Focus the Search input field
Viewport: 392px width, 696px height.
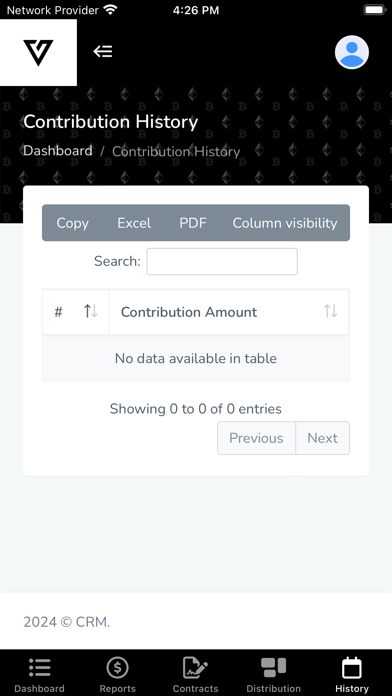(x=222, y=261)
